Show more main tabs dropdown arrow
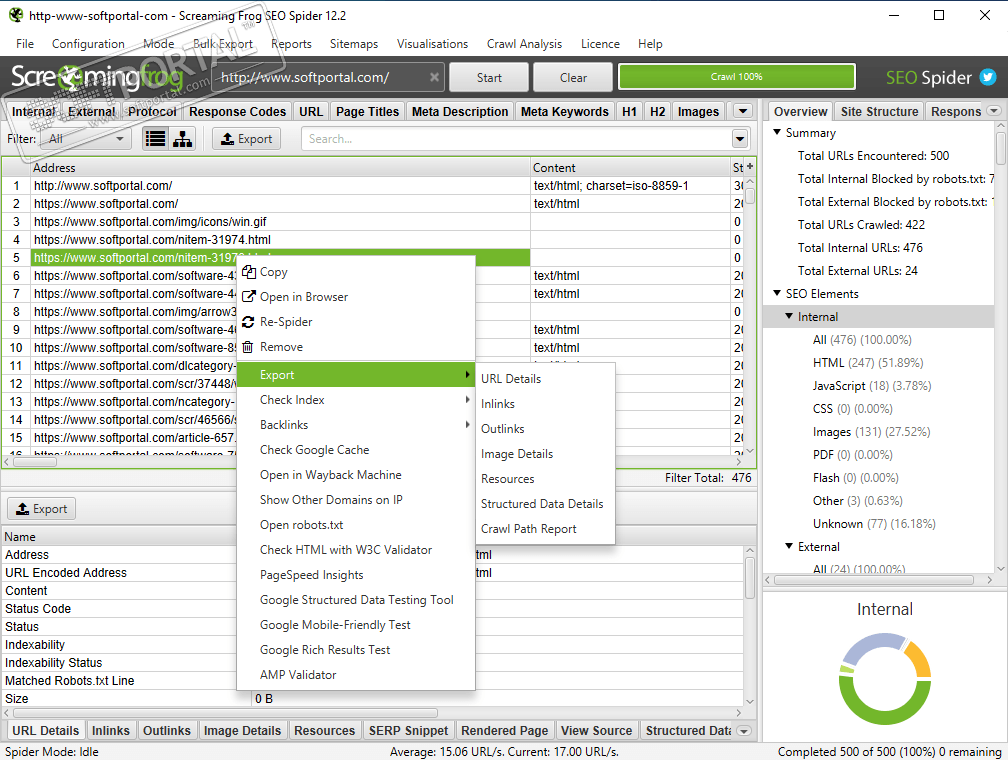The height and width of the screenshot is (760, 1008). [x=743, y=111]
